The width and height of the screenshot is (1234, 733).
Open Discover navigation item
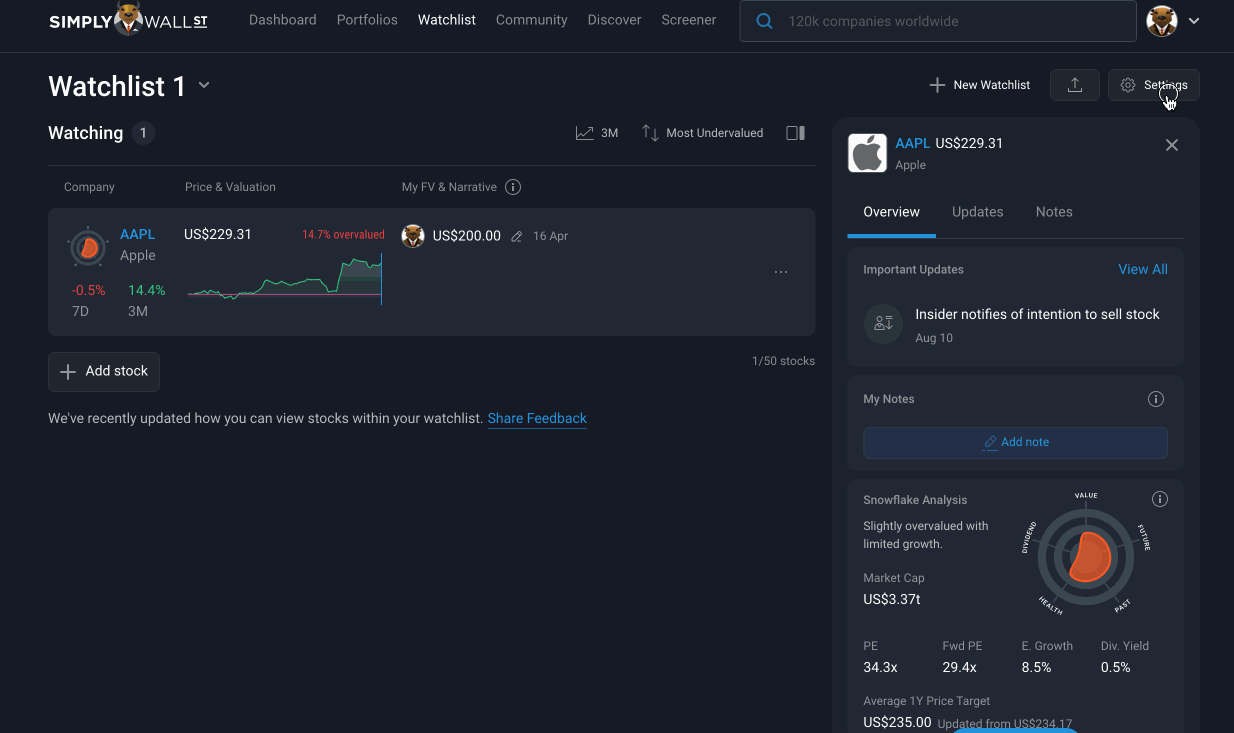[x=614, y=20]
